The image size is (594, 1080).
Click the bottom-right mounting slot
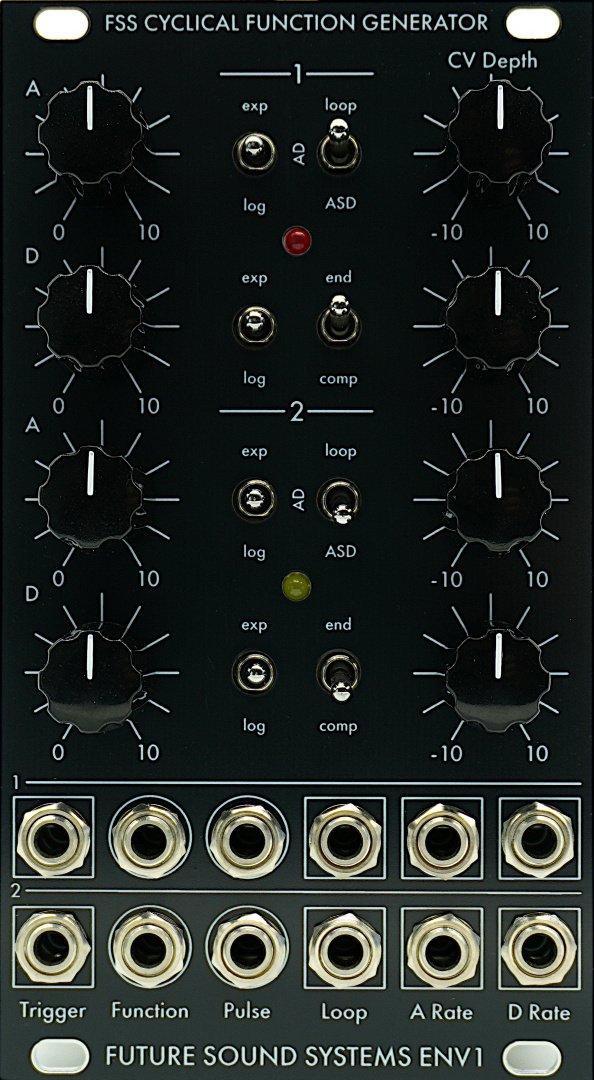pyautogui.click(x=532, y=1057)
